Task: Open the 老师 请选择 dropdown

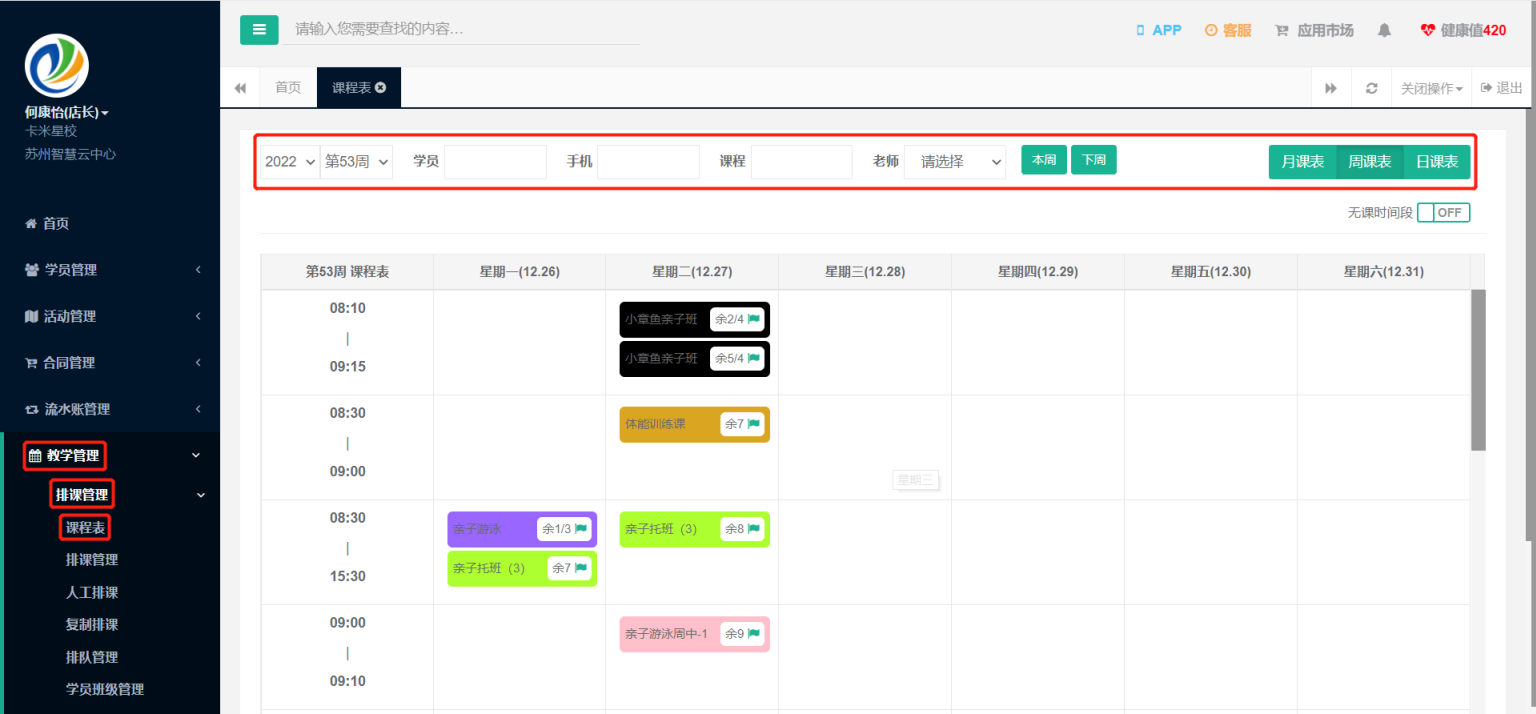Action: click(955, 162)
